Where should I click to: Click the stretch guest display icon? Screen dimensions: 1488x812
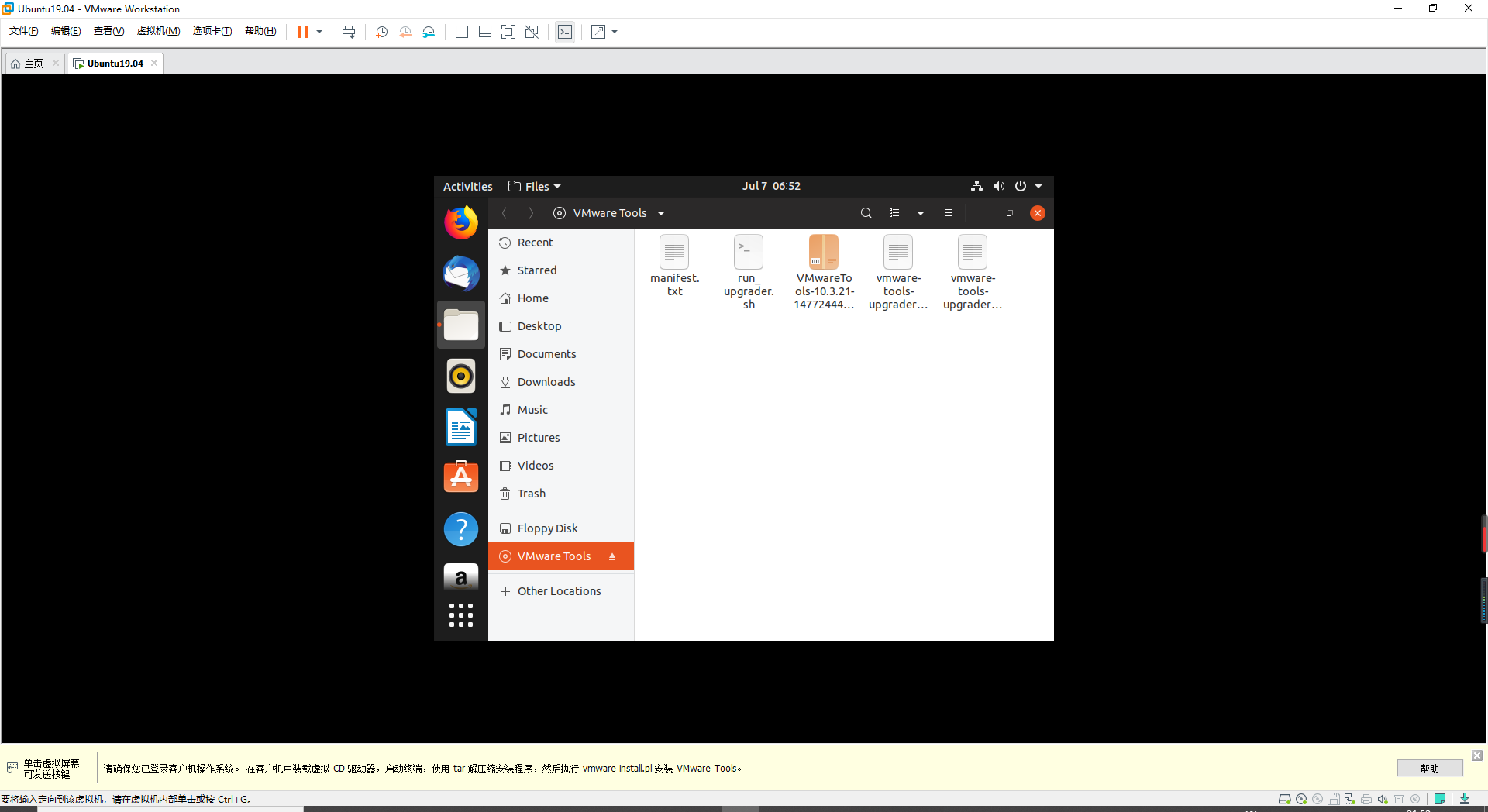(598, 32)
